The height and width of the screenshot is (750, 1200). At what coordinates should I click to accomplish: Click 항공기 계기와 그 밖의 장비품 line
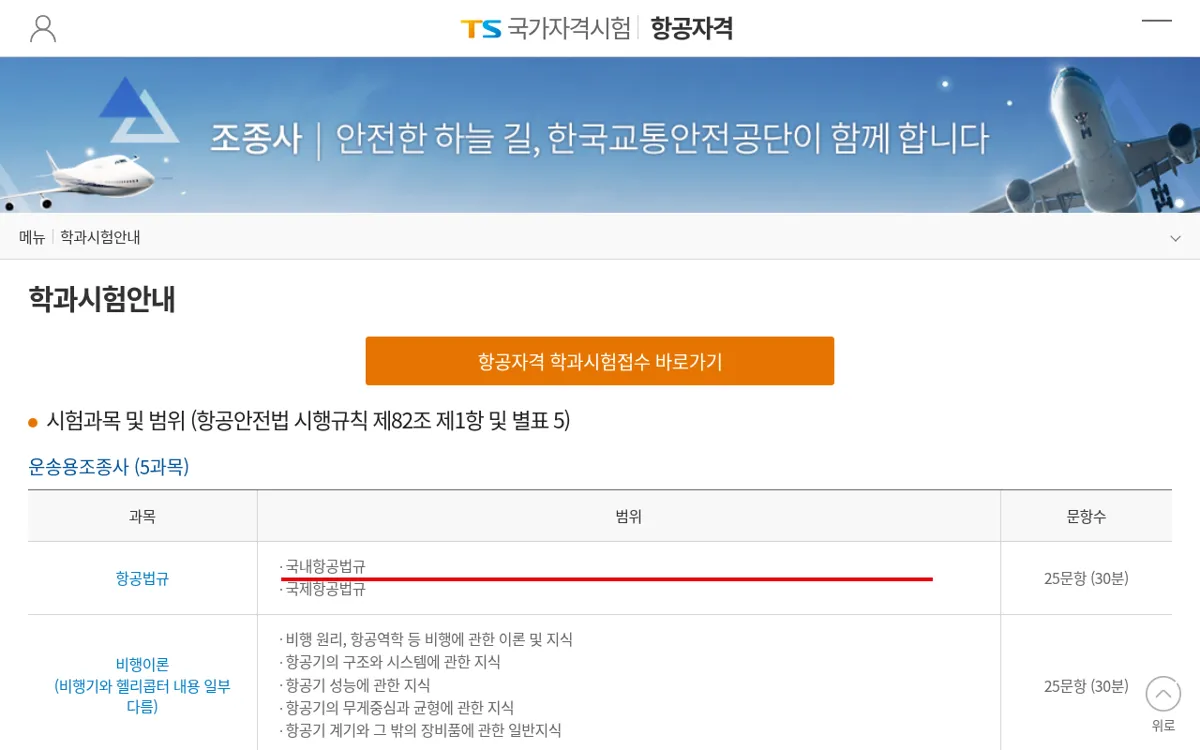pyautogui.click(x=421, y=731)
